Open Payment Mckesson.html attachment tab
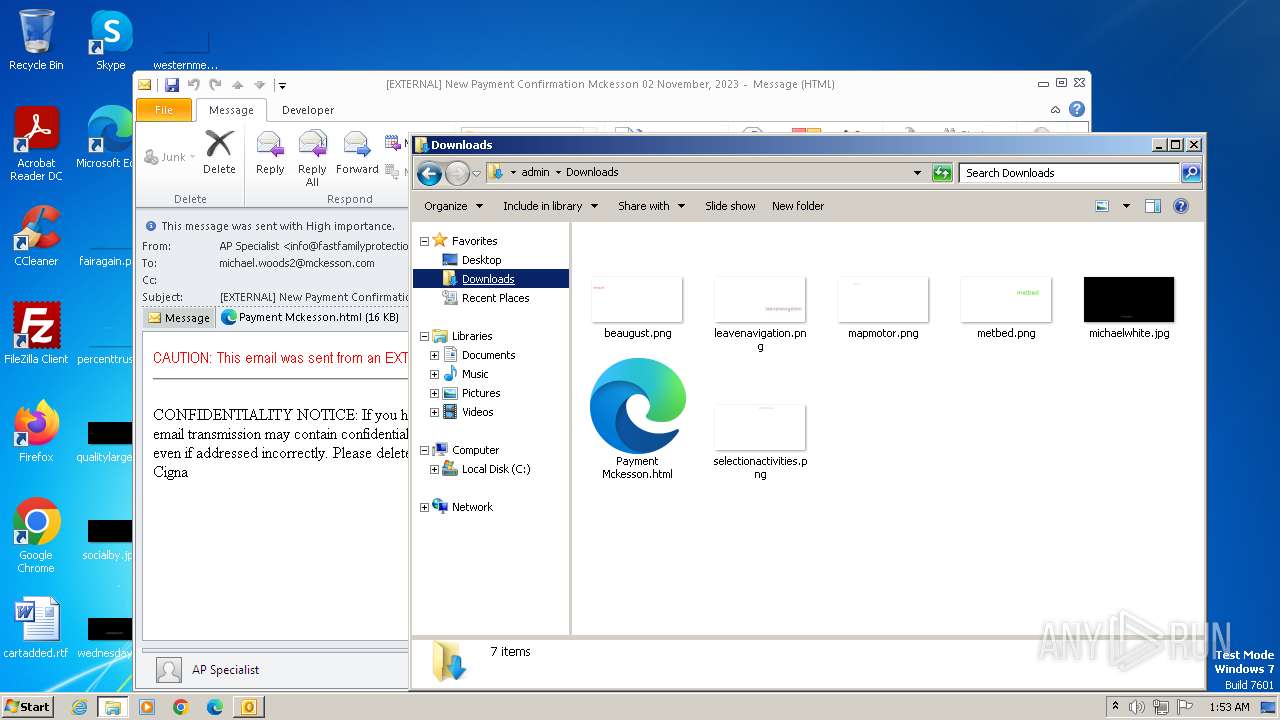The image size is (1280, 720). [310, 318]
